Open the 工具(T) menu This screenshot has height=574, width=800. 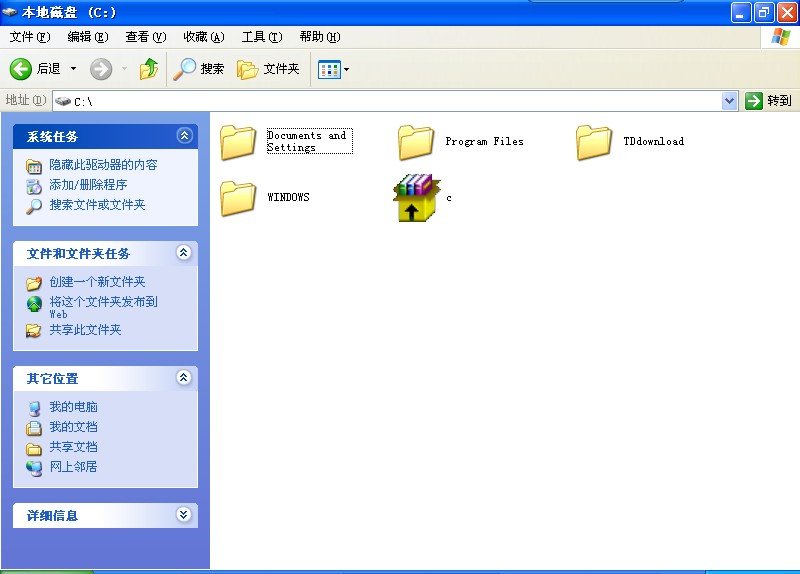point(261,37)
